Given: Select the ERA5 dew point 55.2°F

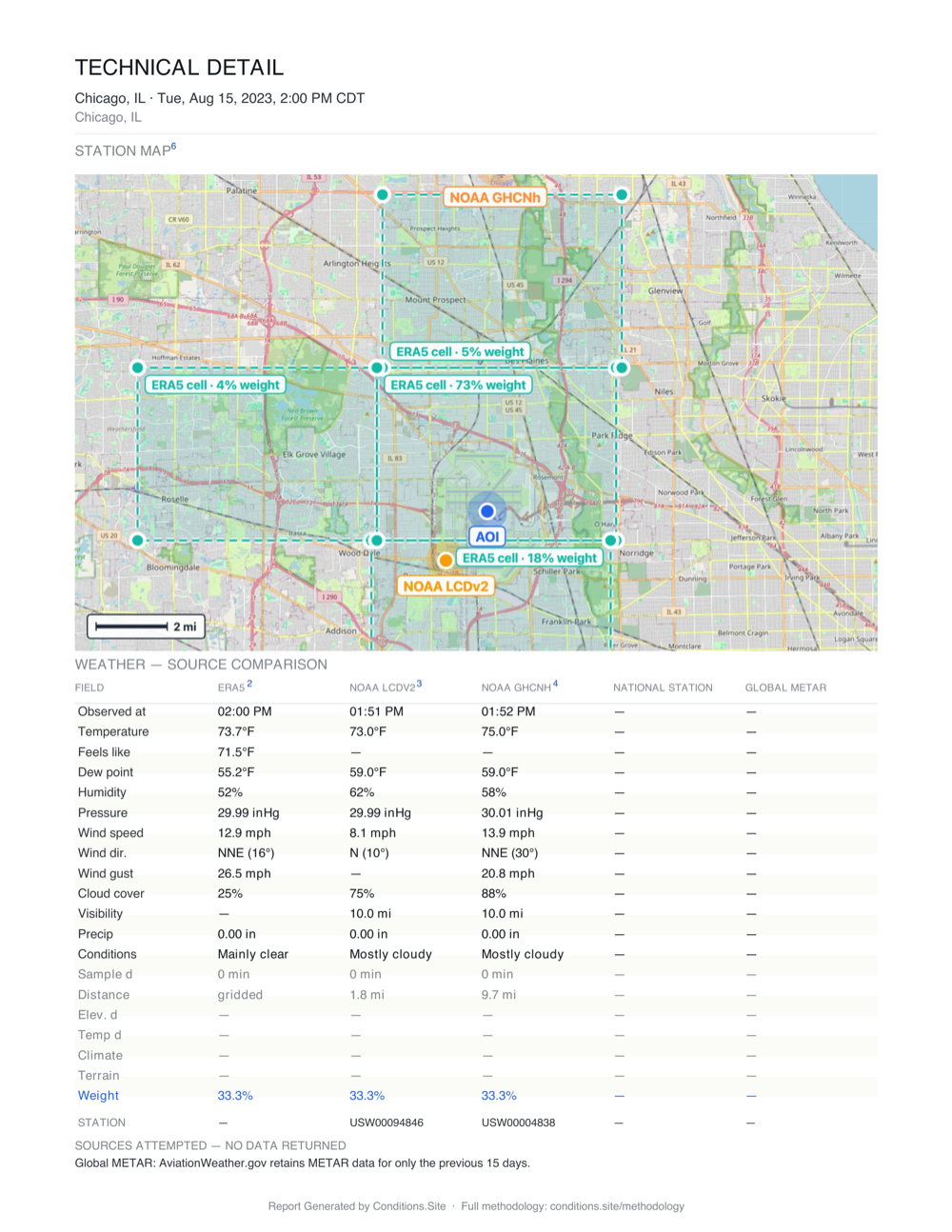Looking at the screenshot, I should point(236,772).
